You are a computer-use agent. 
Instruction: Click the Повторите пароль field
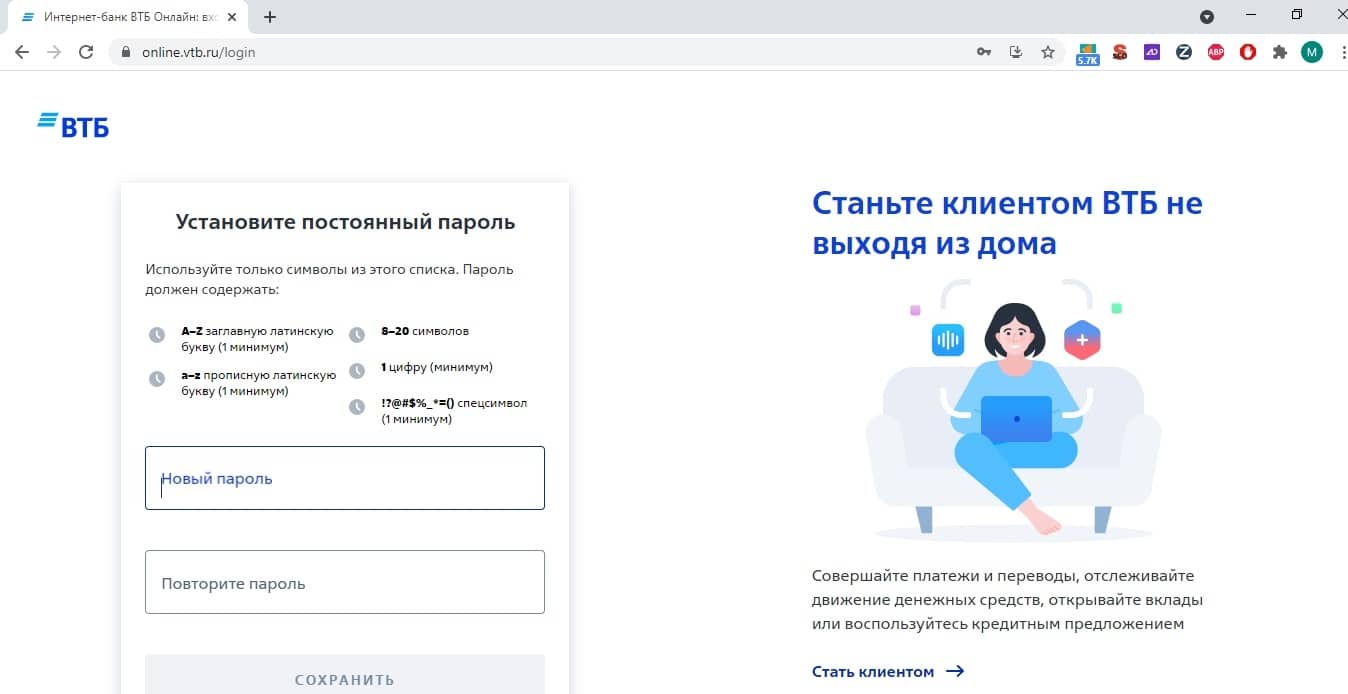coord(345,582)
